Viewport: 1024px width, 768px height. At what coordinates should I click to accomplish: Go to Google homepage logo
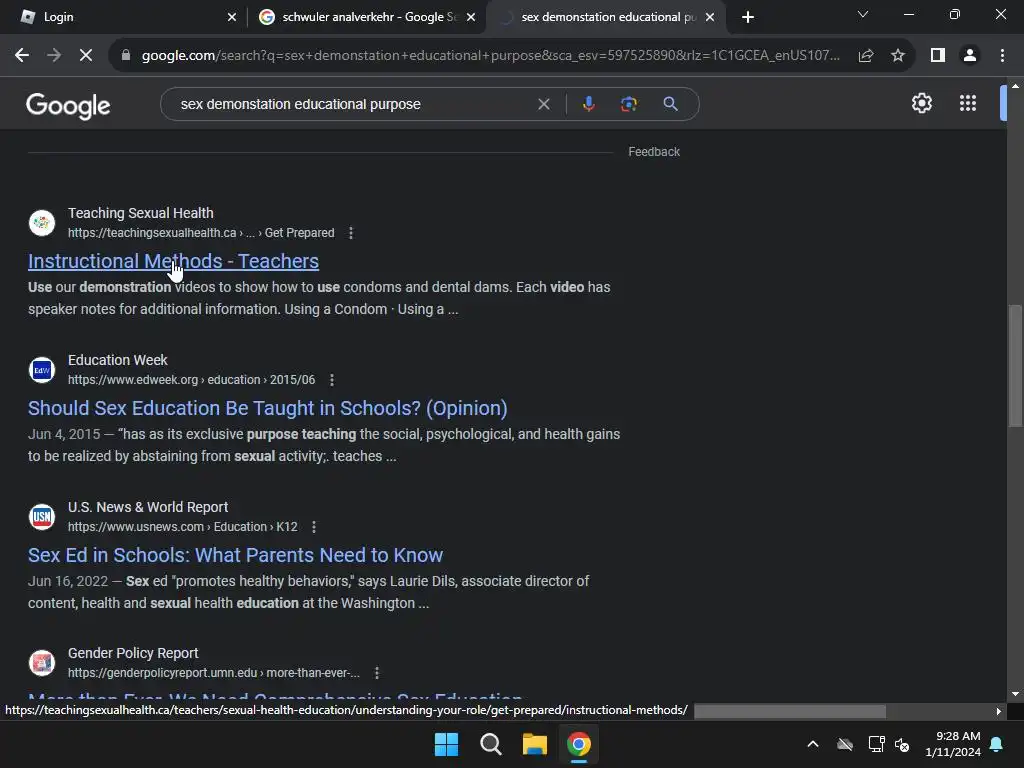[x=68, y=105]
